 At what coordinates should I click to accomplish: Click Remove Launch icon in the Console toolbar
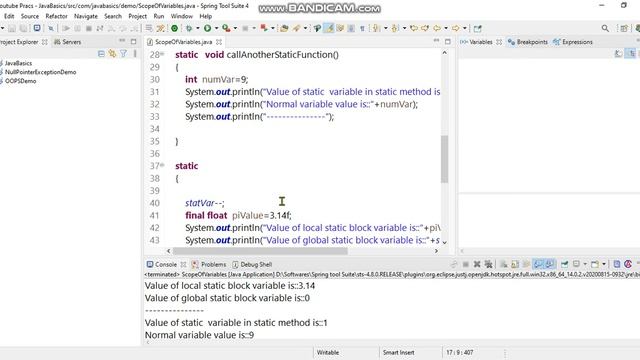tap(477, 264)
